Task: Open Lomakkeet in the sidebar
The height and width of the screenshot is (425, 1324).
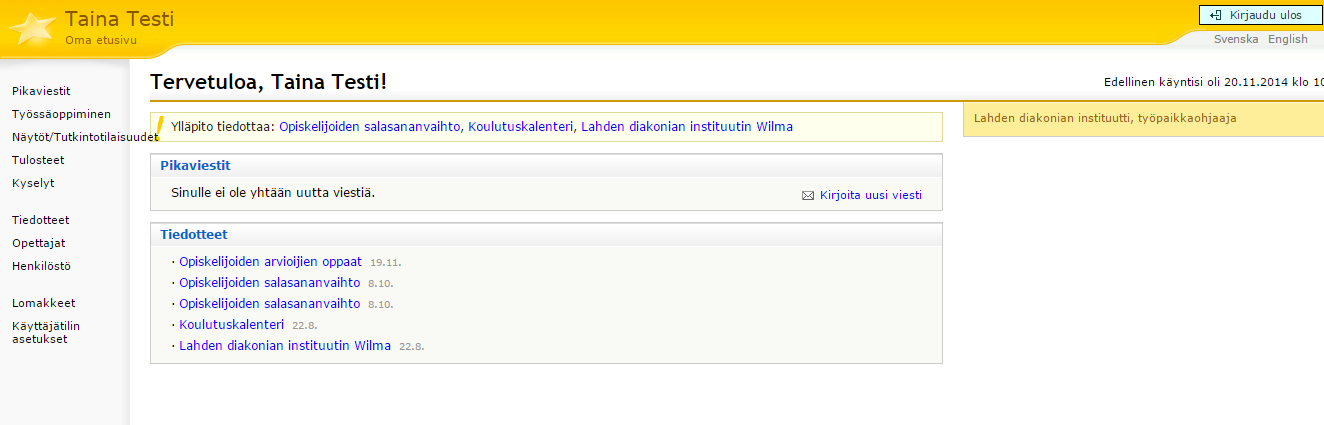Action: pos(44,303)
